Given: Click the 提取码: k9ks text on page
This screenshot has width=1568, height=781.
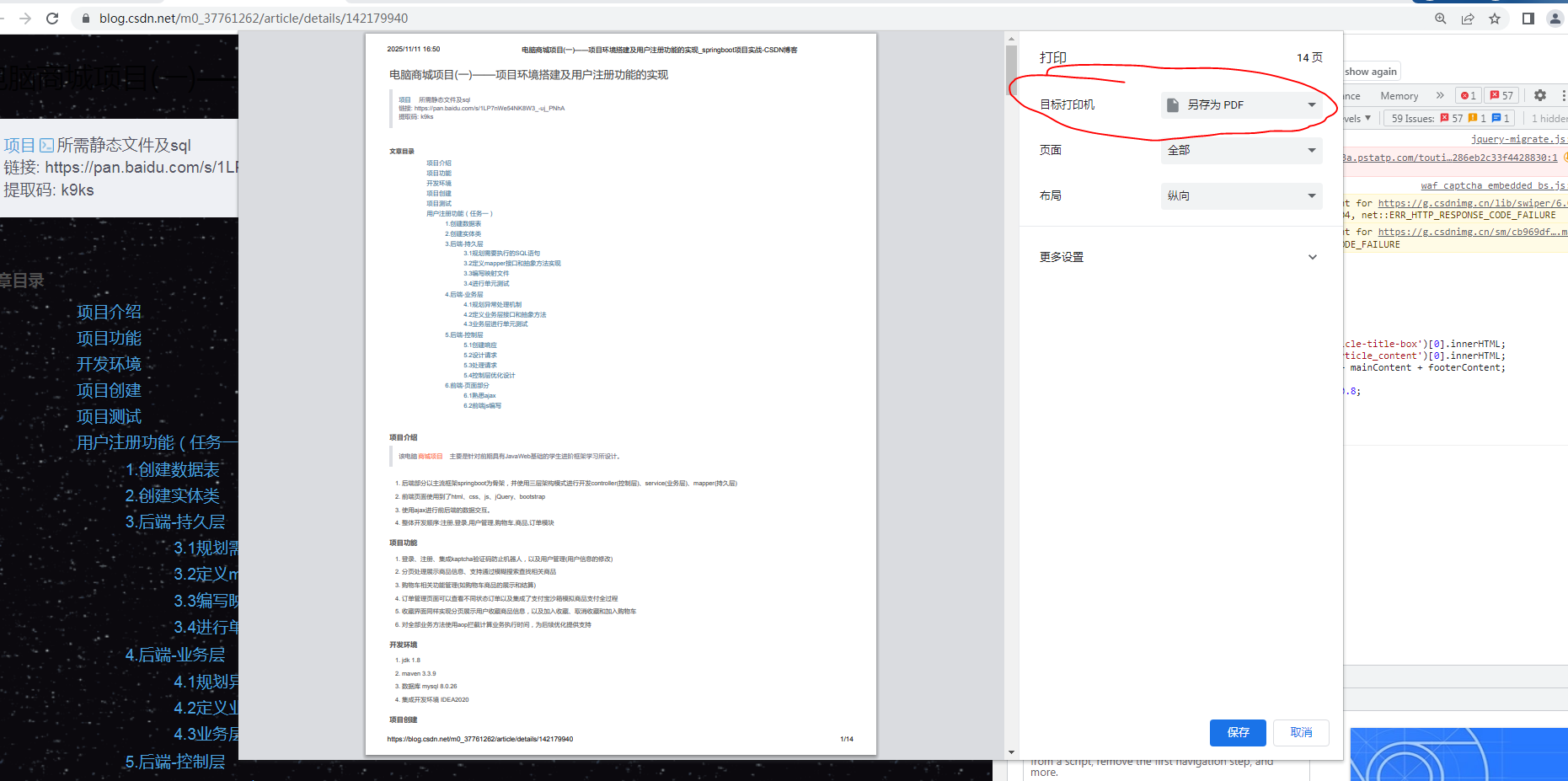Looking at the screenshot, I should click(49, 190).
